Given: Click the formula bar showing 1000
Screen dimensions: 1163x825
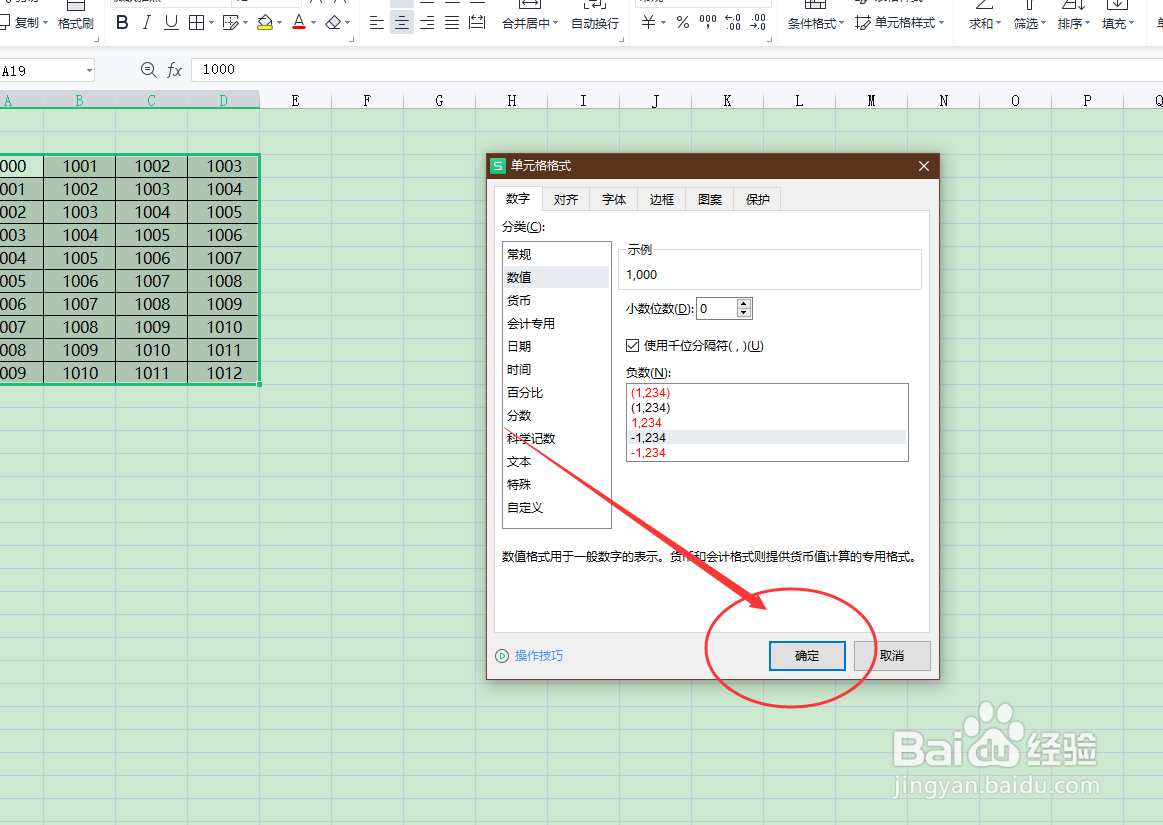Looking at the screenshot, I should click(676, 70).
